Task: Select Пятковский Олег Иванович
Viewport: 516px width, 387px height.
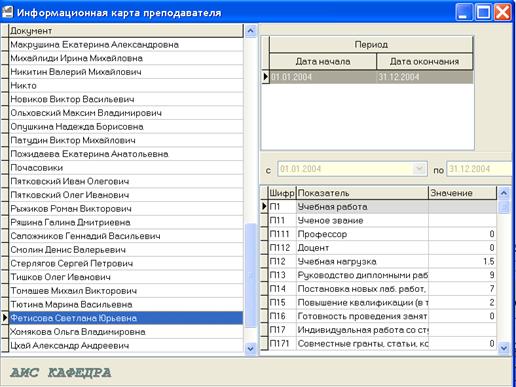Action: coord(126,195)
